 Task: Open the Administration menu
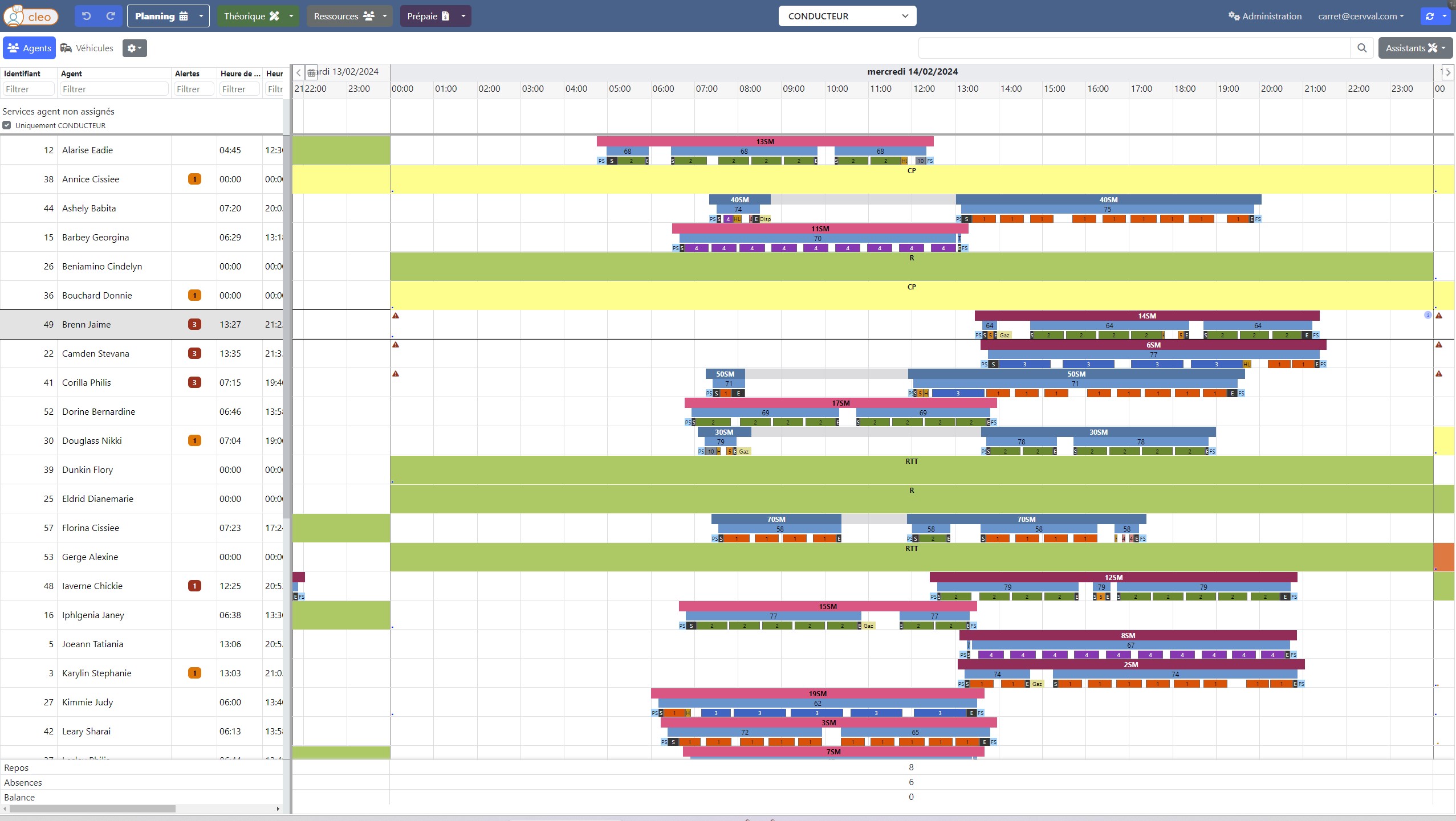(x=1265, y=16)
